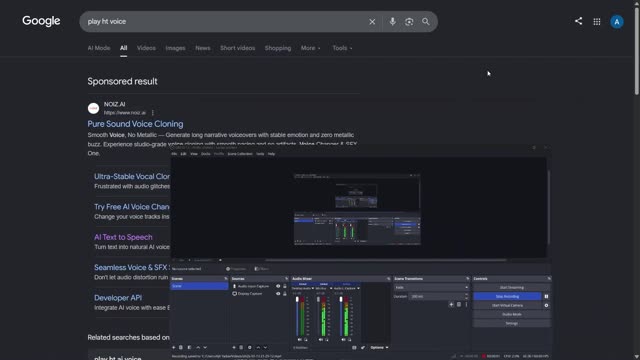Open Settings from OBS Controls dock
This screenshot has width=640, height=360.
click(512, 323)
